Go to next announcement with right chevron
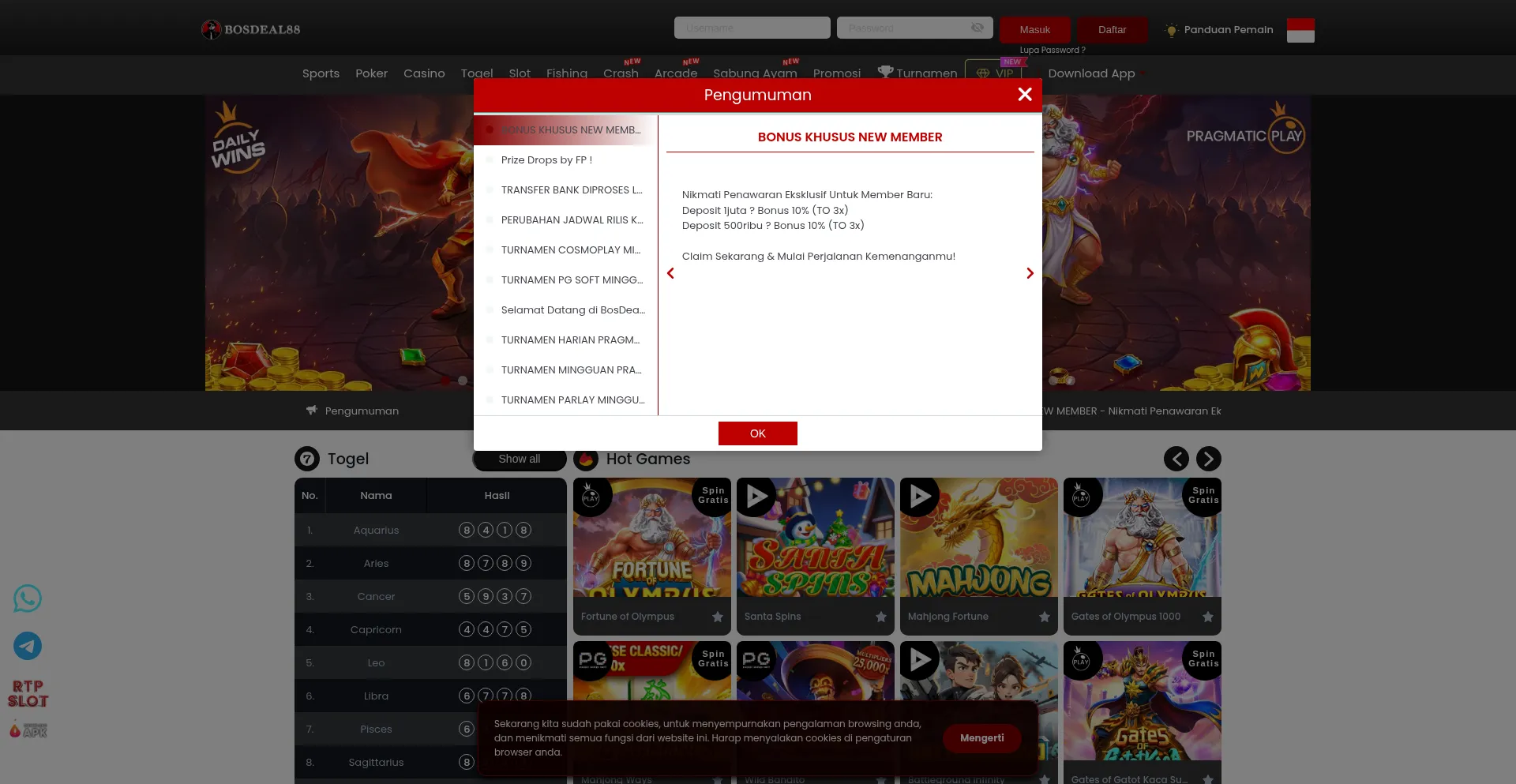Viewport: 1516px width, 784px height. point(1030,273)
